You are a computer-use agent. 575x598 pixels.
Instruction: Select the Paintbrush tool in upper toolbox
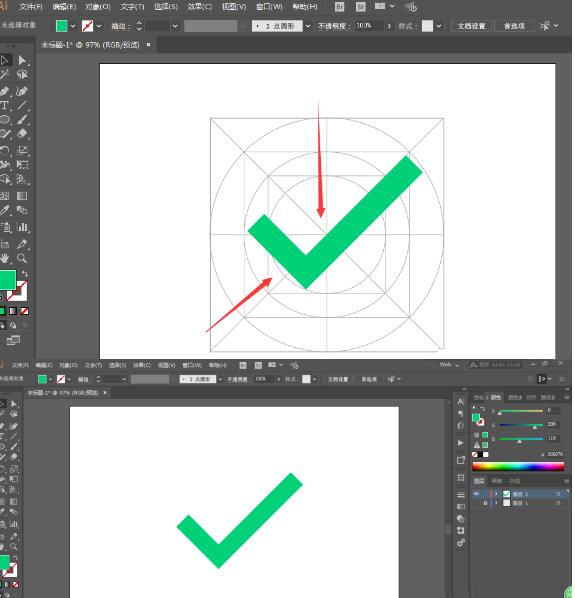point(22,120)
